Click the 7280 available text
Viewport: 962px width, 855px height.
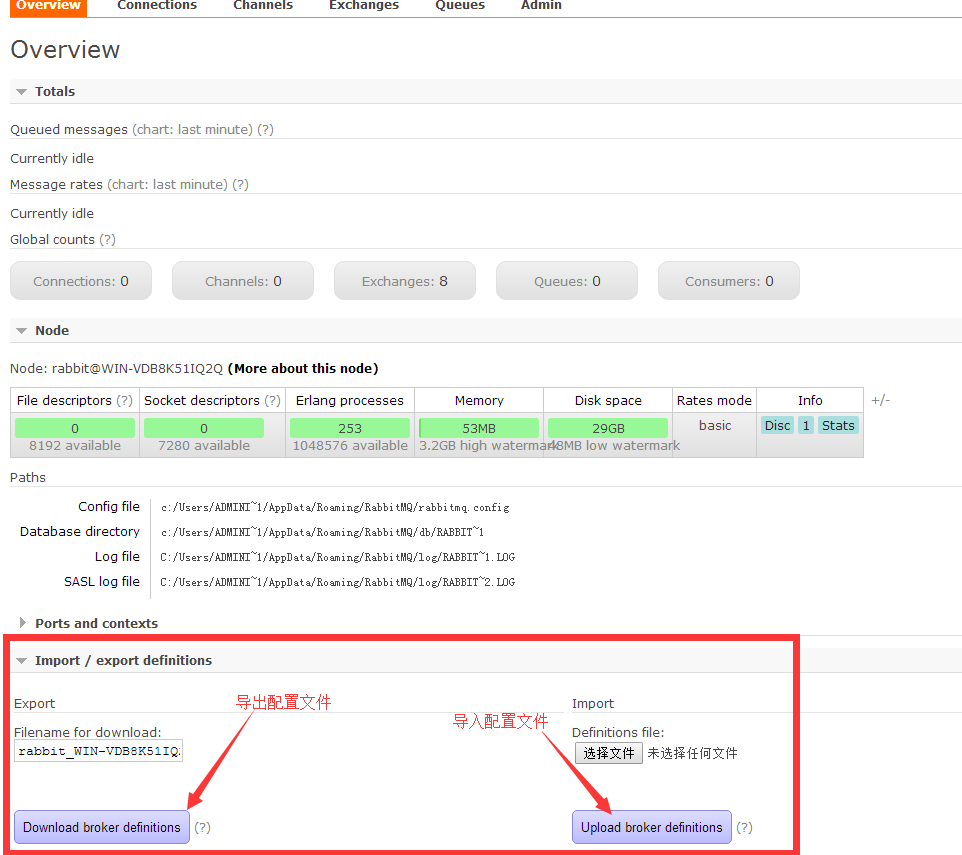click(x=204, y=446)
